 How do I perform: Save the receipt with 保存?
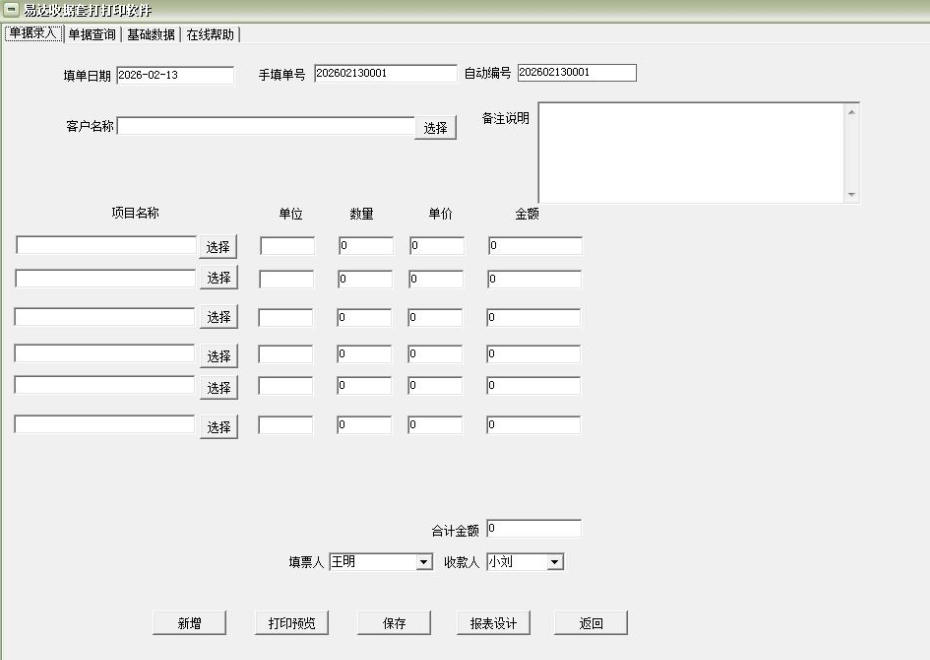394,623
